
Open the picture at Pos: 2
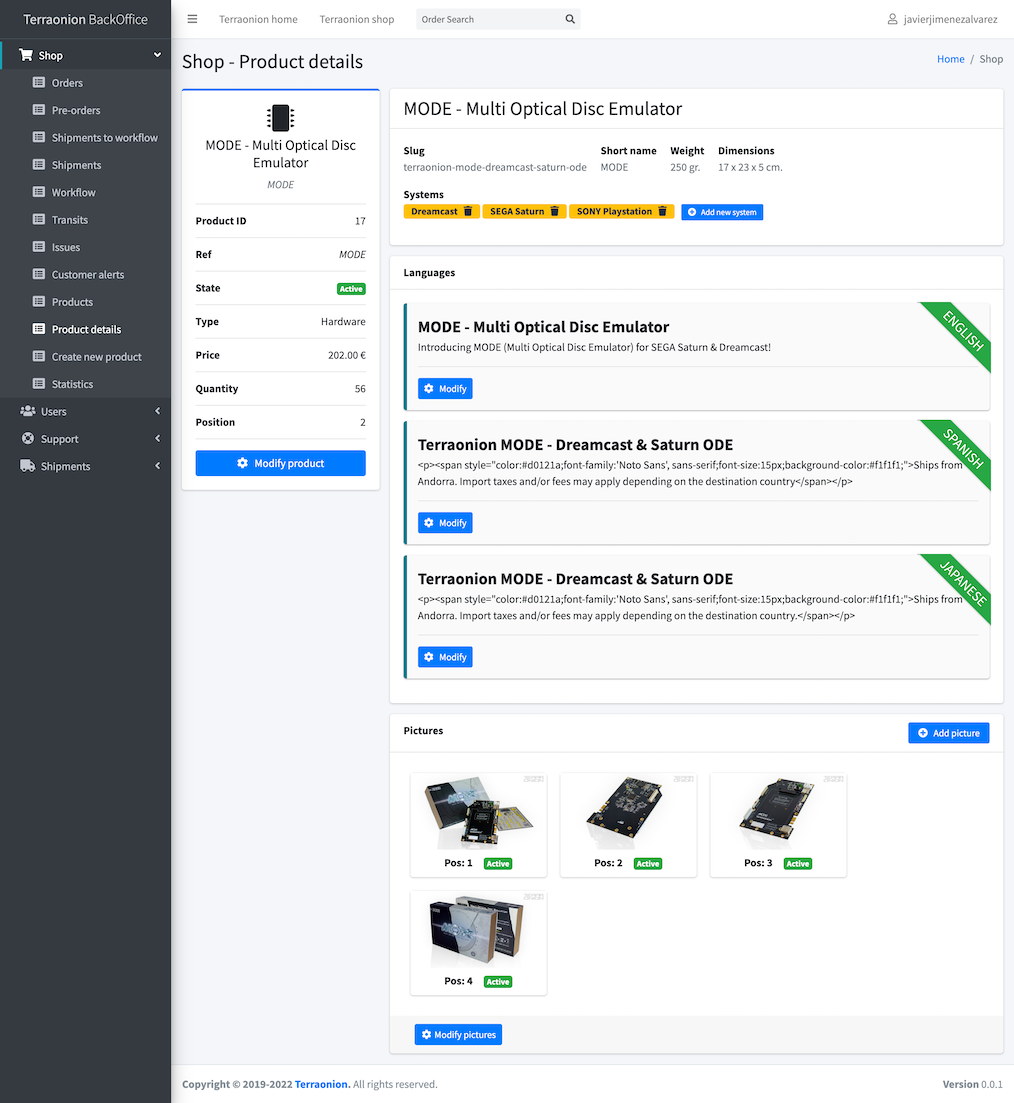(628, 814)
